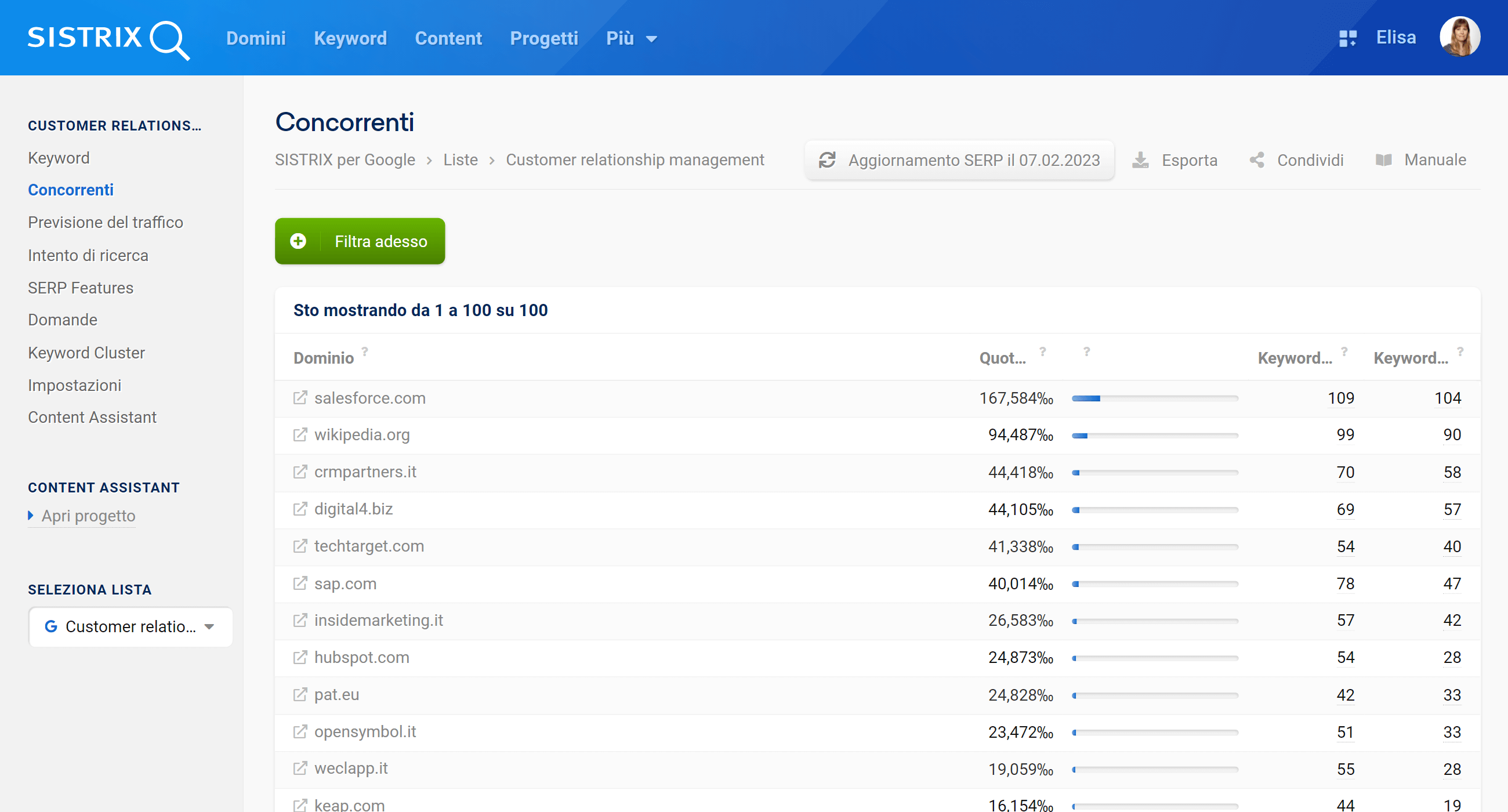Select Keyword in the sidebar
This screenshot has height=812, width=1508.
[59, 158]
